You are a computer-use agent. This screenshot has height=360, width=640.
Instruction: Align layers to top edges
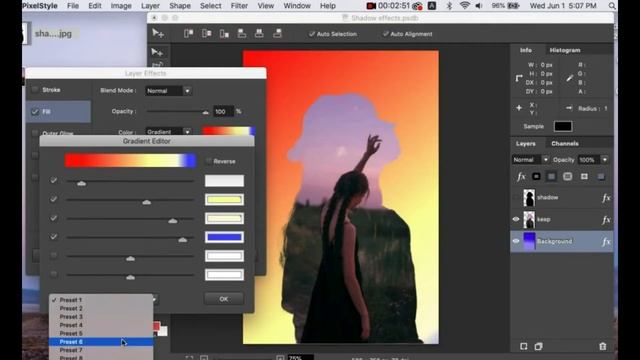pyautogui.click(x=242, y=33)
